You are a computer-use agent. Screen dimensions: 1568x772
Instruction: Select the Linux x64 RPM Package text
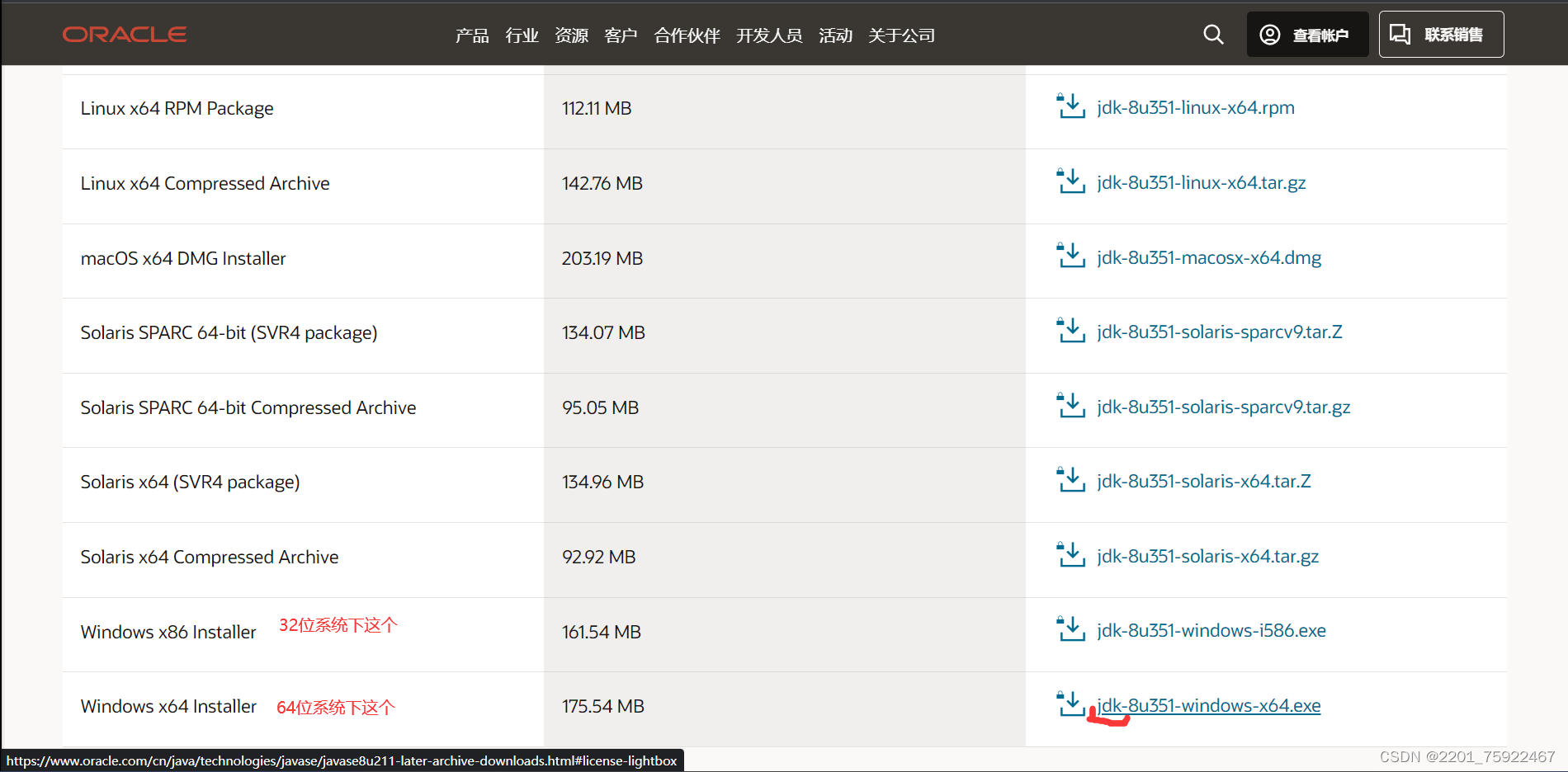[x=177, y=108]
